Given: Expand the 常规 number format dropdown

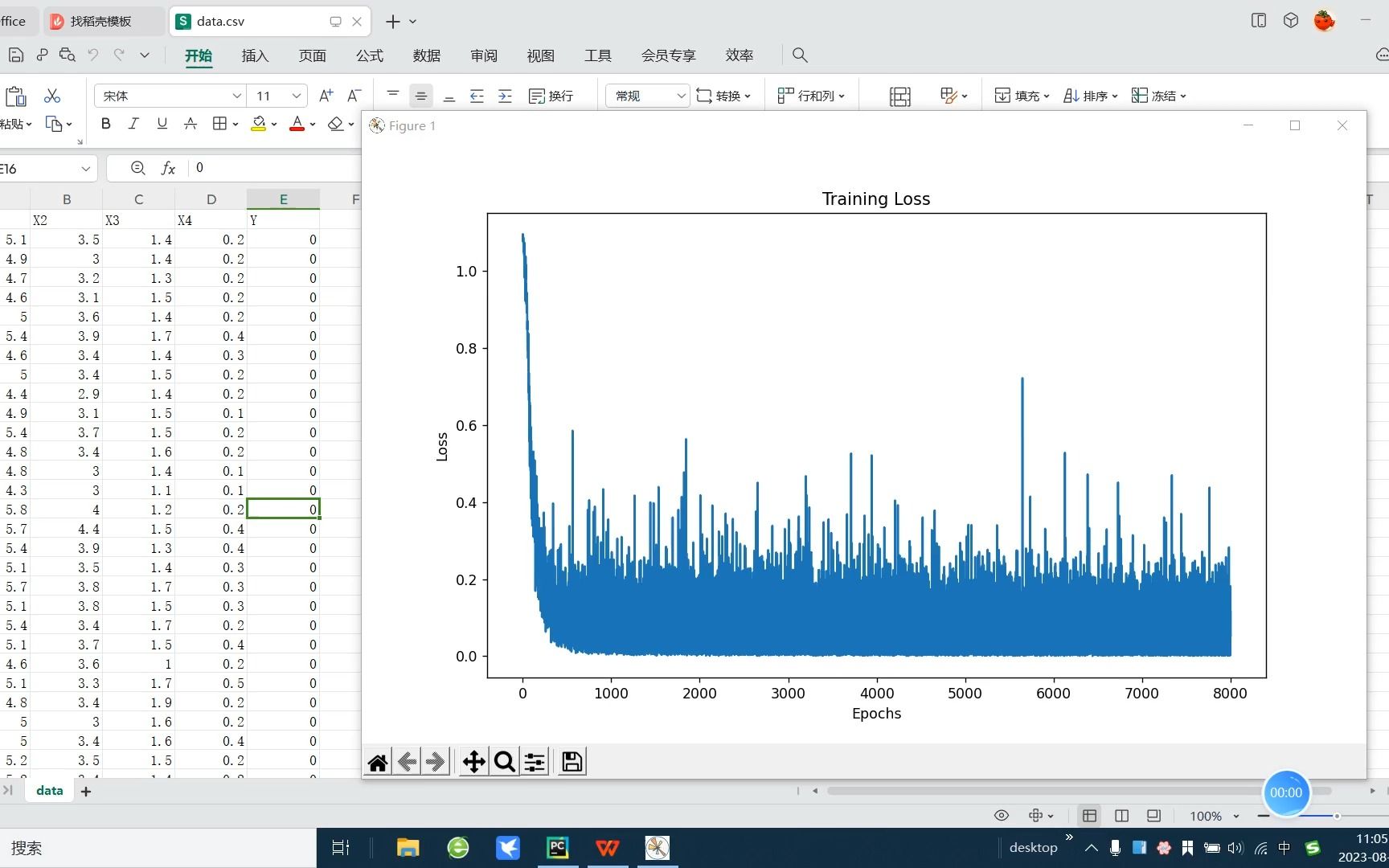Looking at the screenshot, I should click(x=680, y=96).
